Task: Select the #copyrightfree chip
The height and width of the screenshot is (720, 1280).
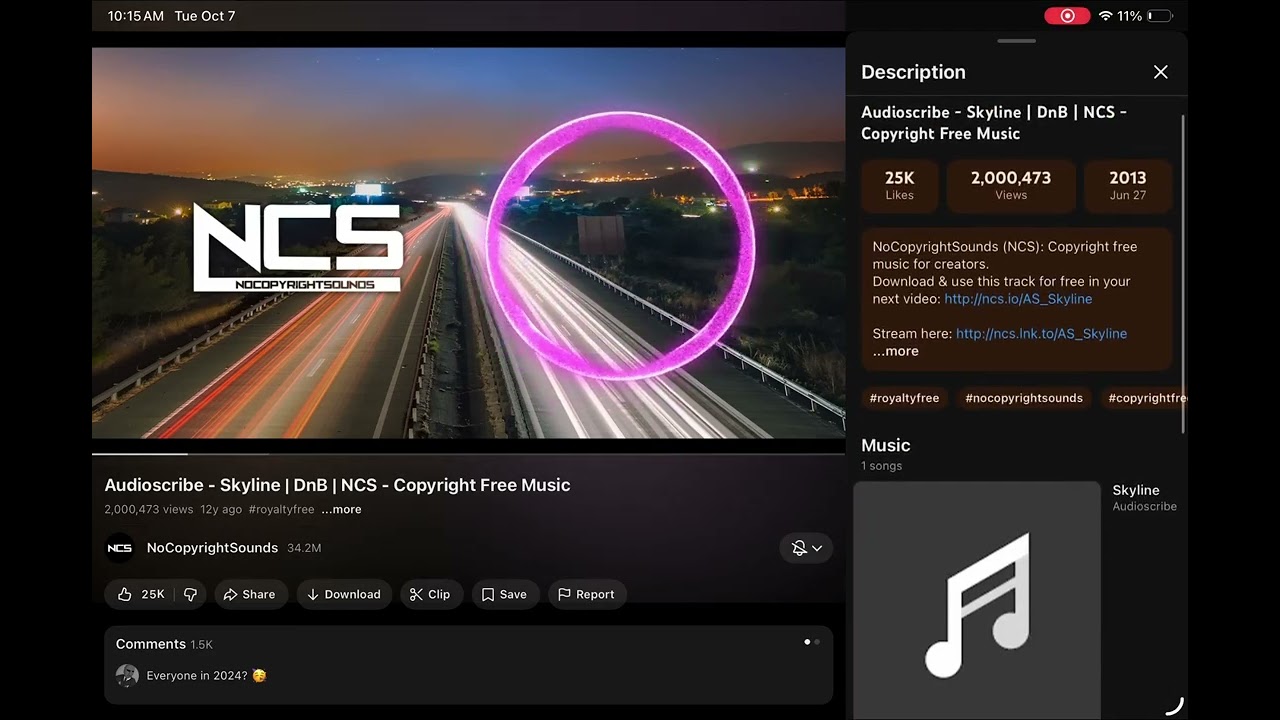Action: (x=1146, y=398)
